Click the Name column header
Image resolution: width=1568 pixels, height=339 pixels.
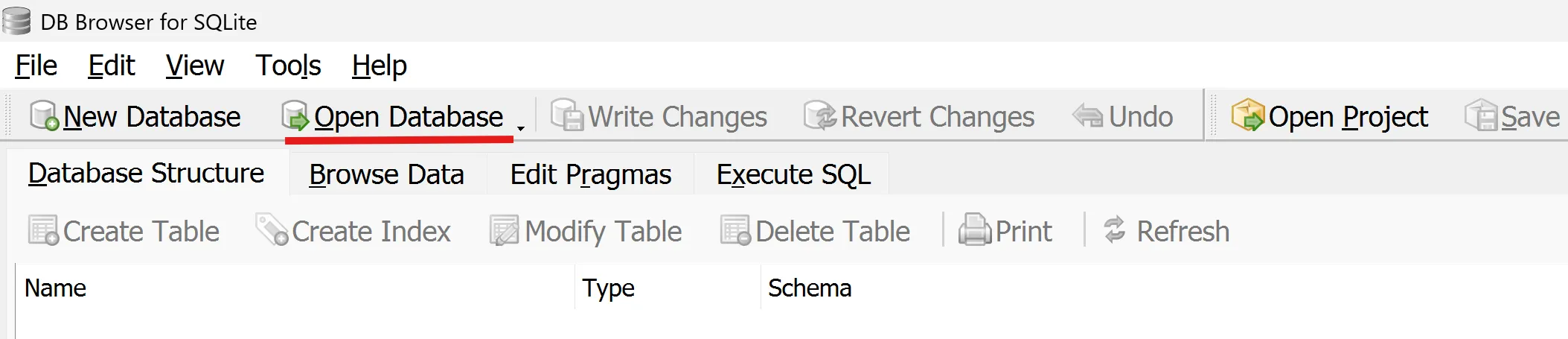[x=56, y=288]
